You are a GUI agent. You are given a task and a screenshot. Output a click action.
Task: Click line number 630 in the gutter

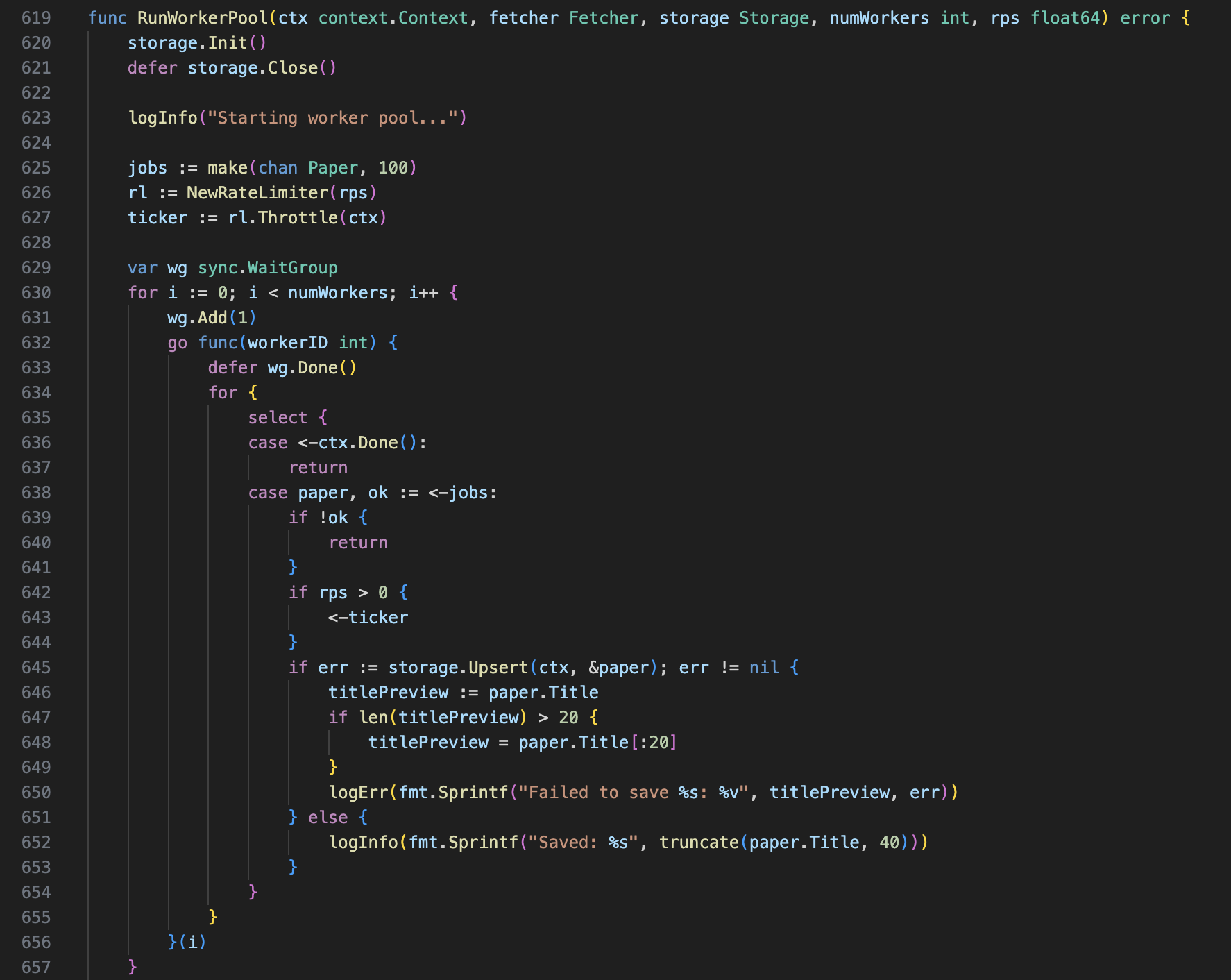click(x=36, y=293)
